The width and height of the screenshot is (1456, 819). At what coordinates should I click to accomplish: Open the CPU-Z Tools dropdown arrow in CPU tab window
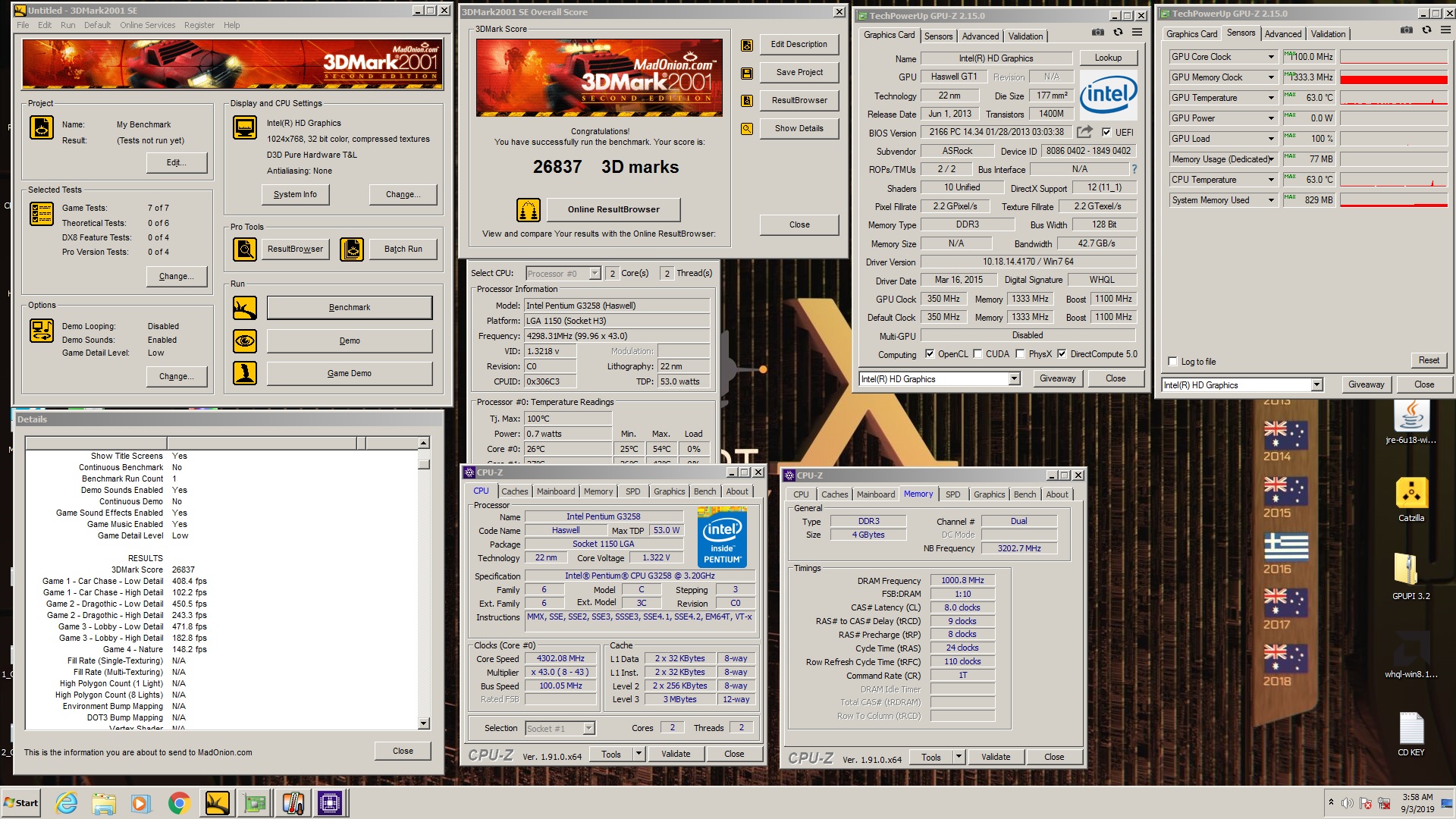tap(639, 754)
